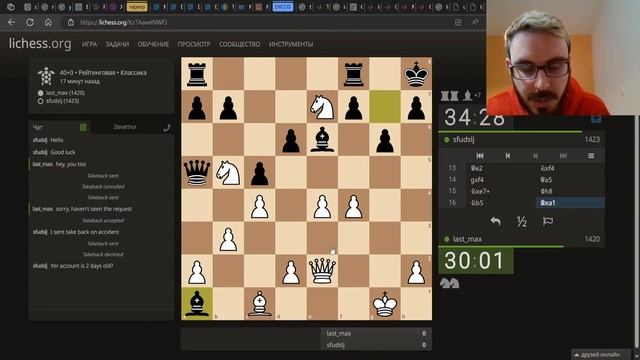640x360 pixels.
Task: Offer a draw with the ½ icon
Action: [x=521, y=221]
